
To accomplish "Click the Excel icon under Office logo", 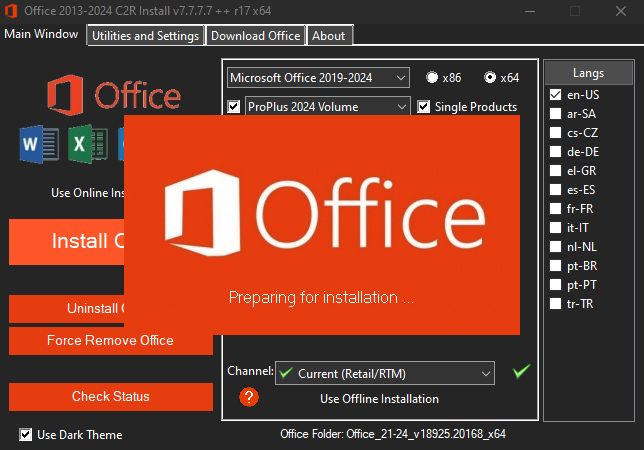I will (88, 144).
